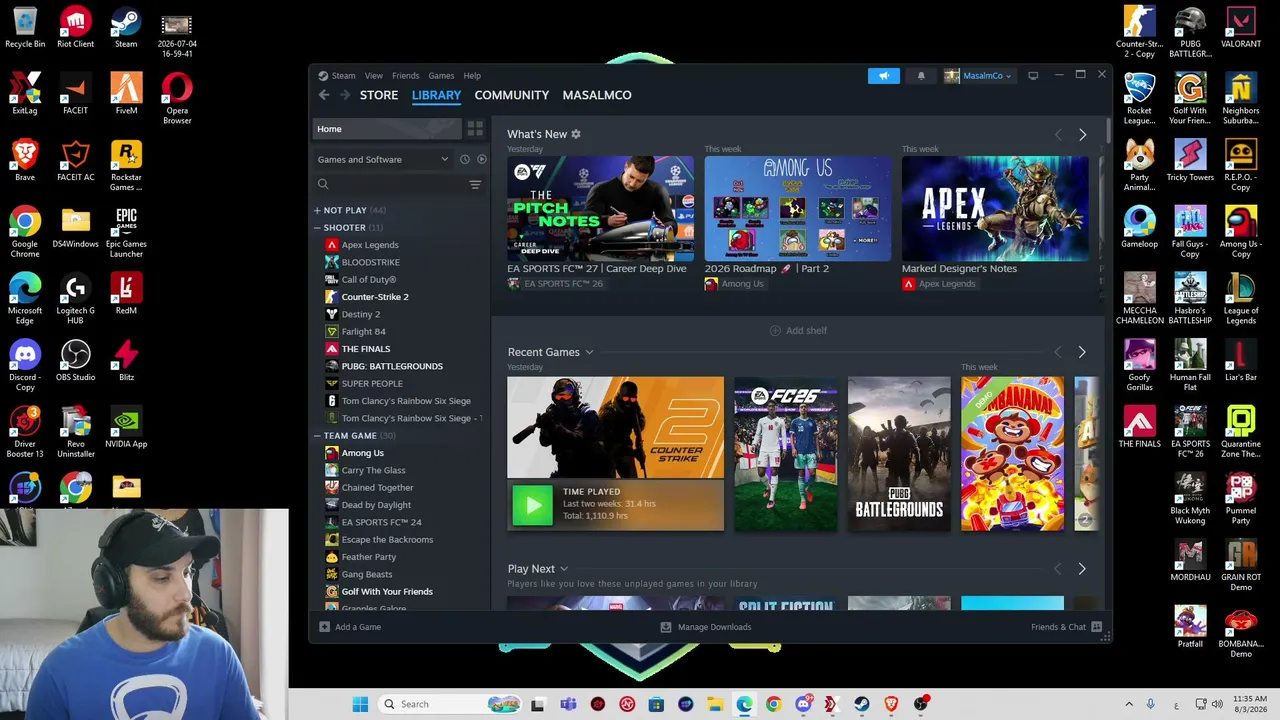Select Destiny 2 in the library list
Viewport: 1280px width, 720px height.
(x=361, y=314)
